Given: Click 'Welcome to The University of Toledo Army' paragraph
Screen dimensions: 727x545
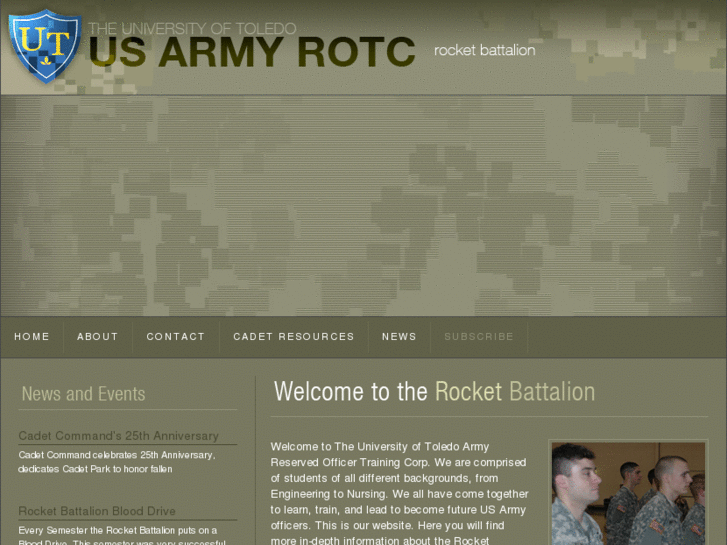Looking at the screenshot, I should pos(400,494).
